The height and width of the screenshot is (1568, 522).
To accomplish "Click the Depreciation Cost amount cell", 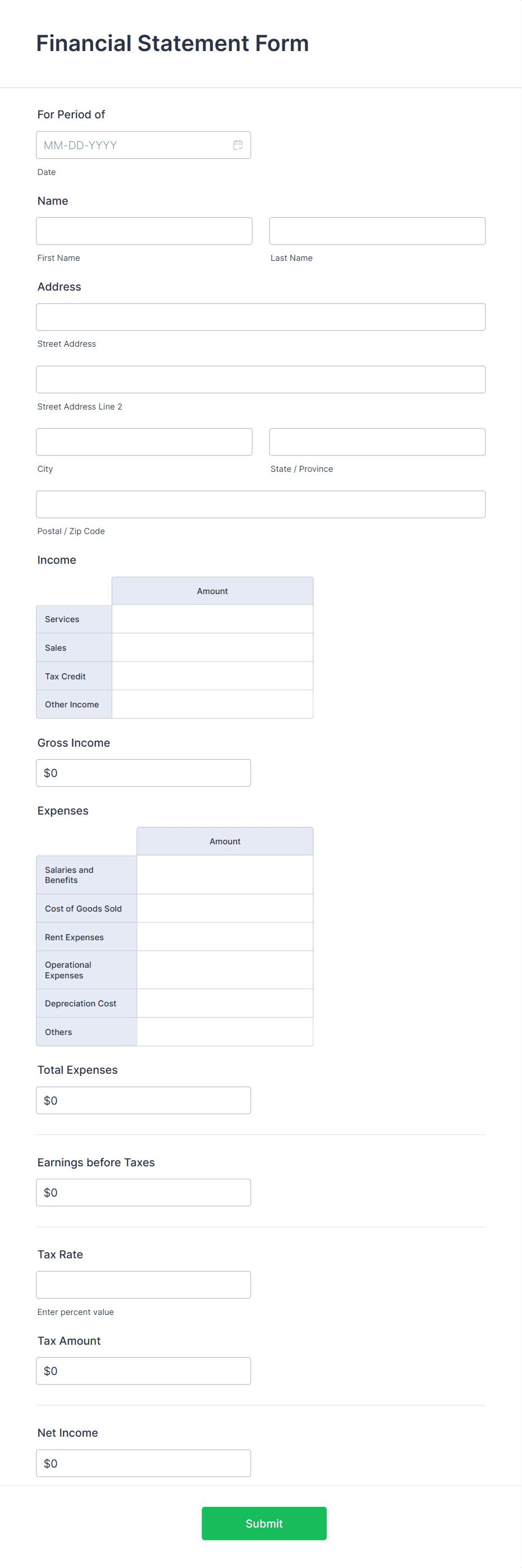I will 225,1003.
